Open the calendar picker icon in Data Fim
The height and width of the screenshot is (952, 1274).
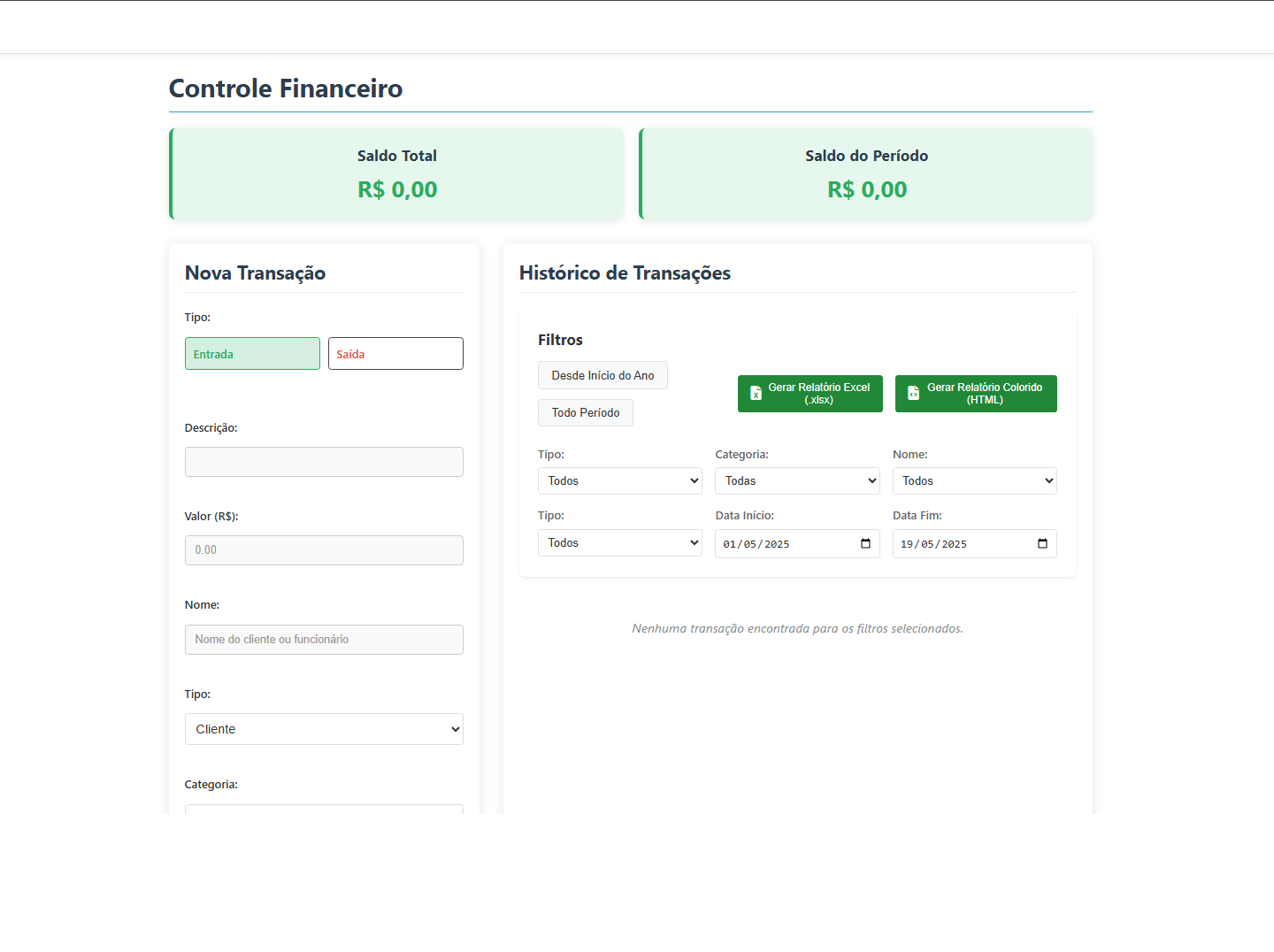(1042, 543)
